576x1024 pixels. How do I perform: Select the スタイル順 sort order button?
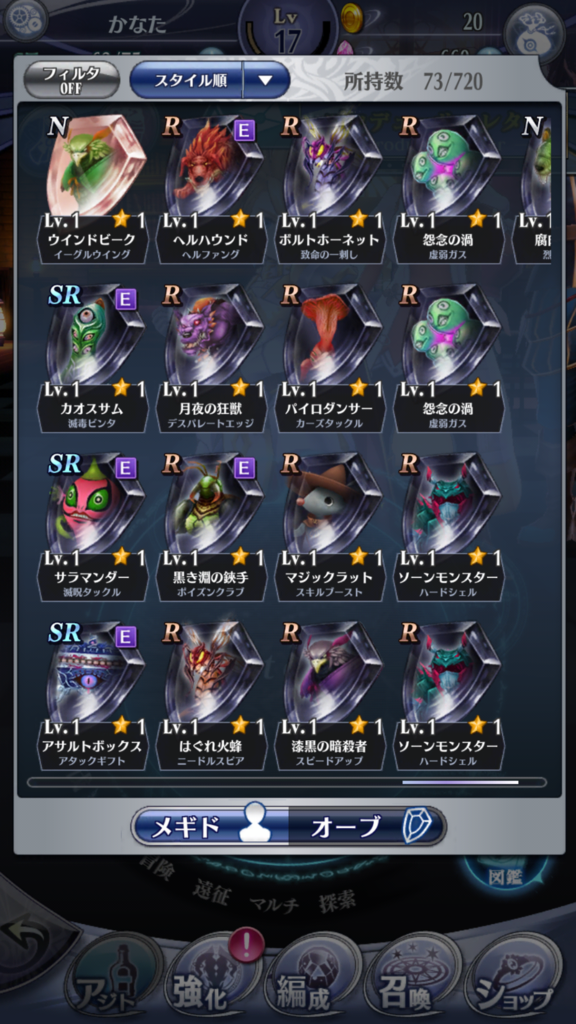187,80
